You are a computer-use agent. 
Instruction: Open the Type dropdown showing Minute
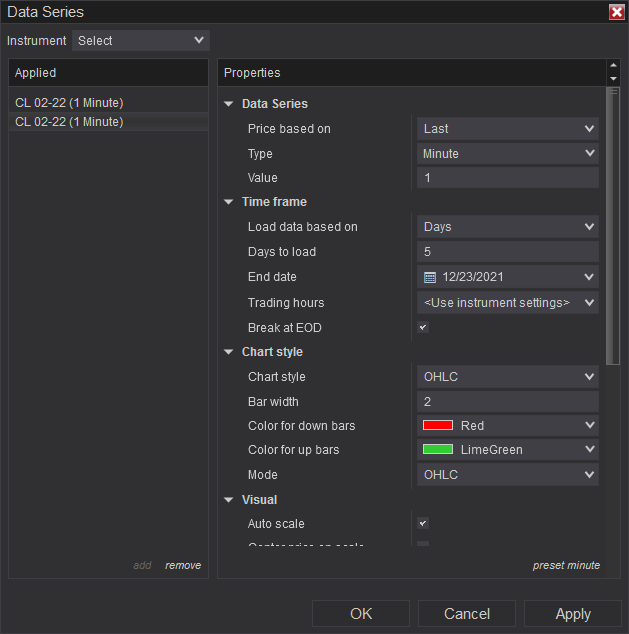coord(508,154)
